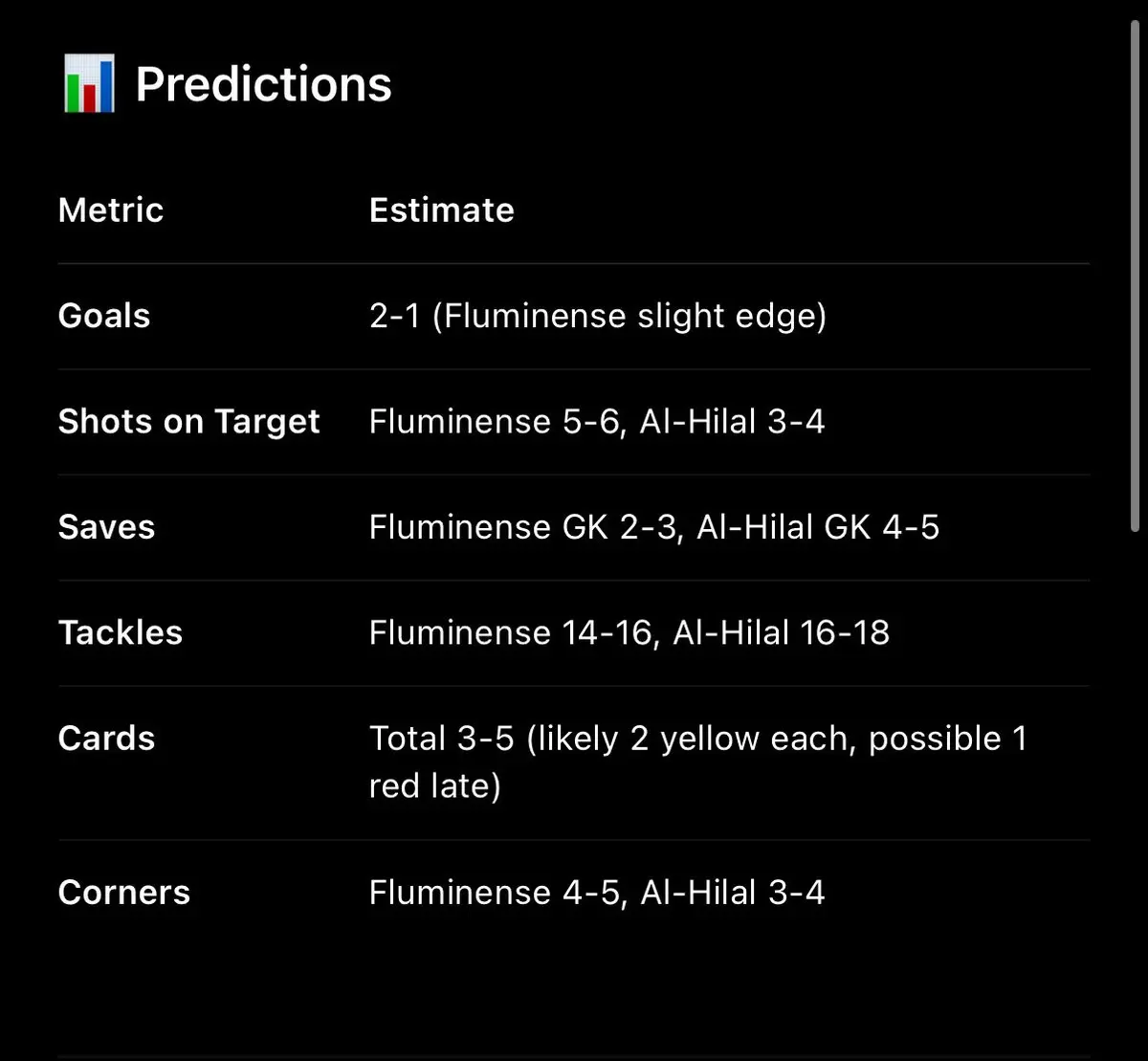Click the Fluminense GK 2-3 saves estimate
This screenshot has height=1061, width=1148.
pos(526,527)
